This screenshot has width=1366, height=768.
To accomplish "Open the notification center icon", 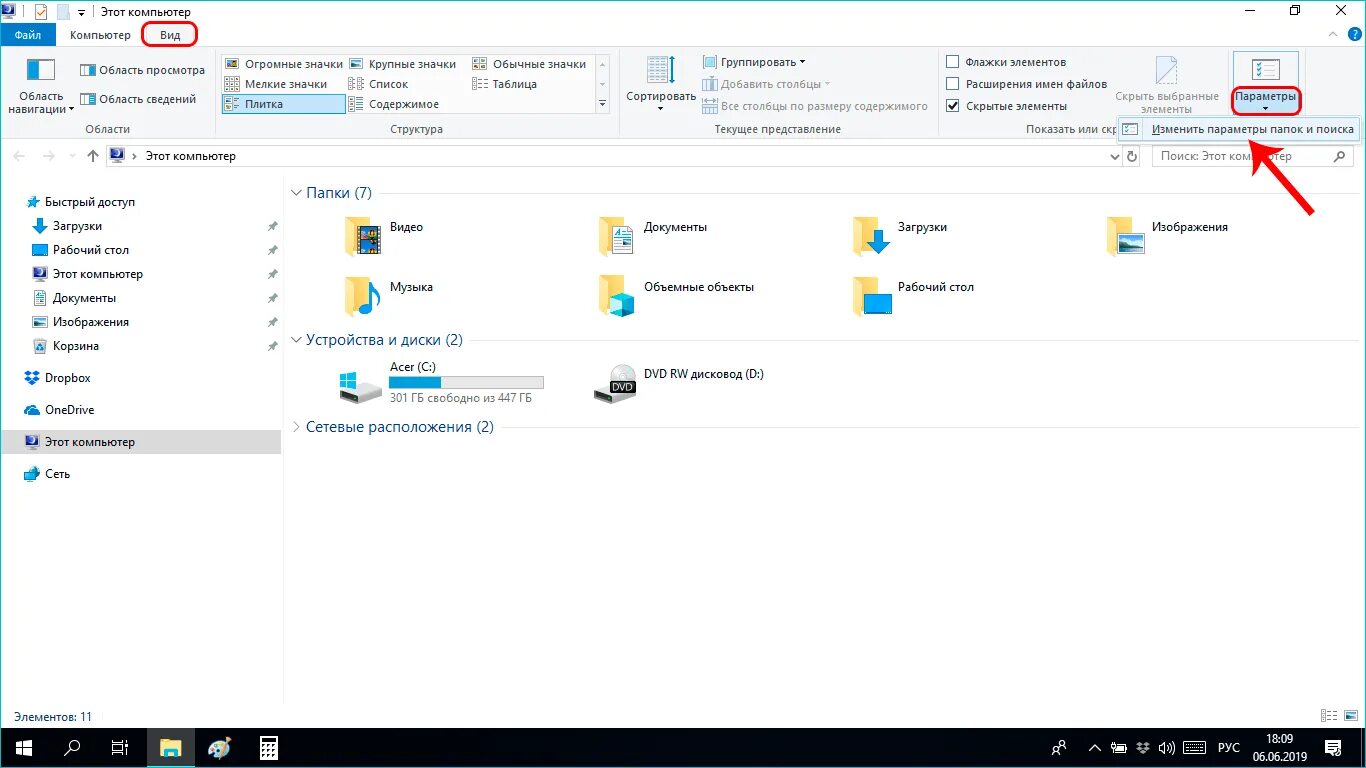I will coord(1334,747).
